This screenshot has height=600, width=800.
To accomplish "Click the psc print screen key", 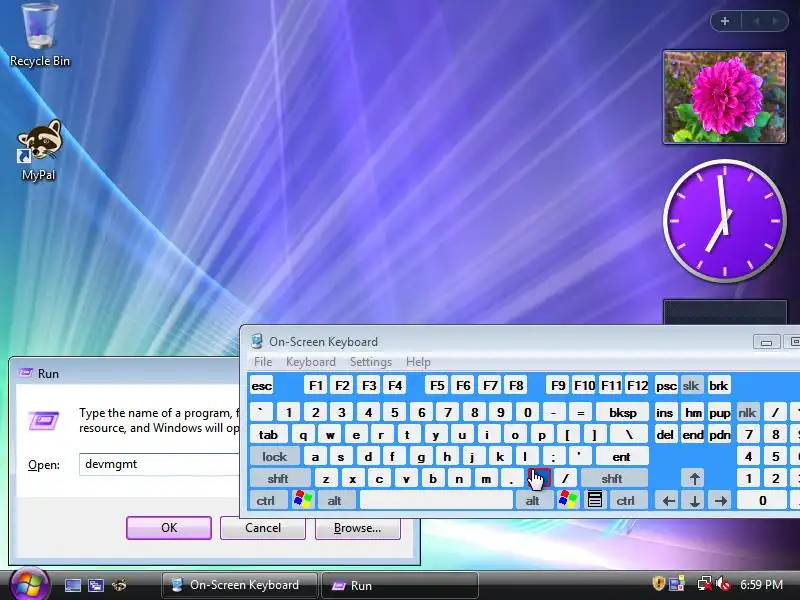I will [666, 385].
